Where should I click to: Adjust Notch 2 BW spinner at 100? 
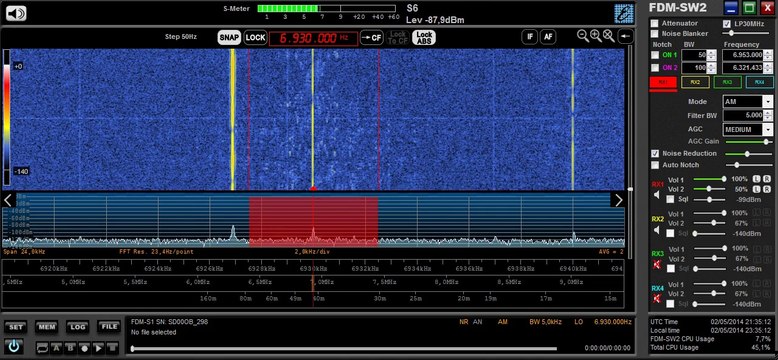click(712, 68)
